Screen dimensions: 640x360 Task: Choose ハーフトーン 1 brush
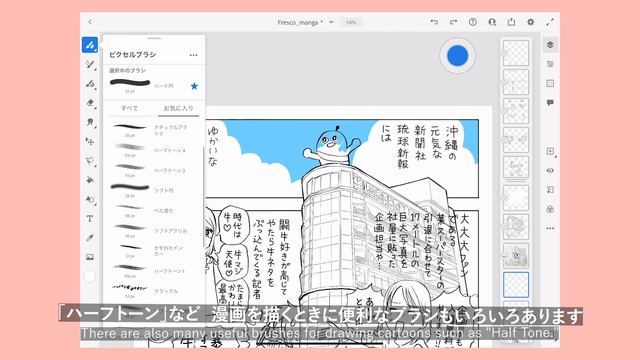[x=153, y=271]
